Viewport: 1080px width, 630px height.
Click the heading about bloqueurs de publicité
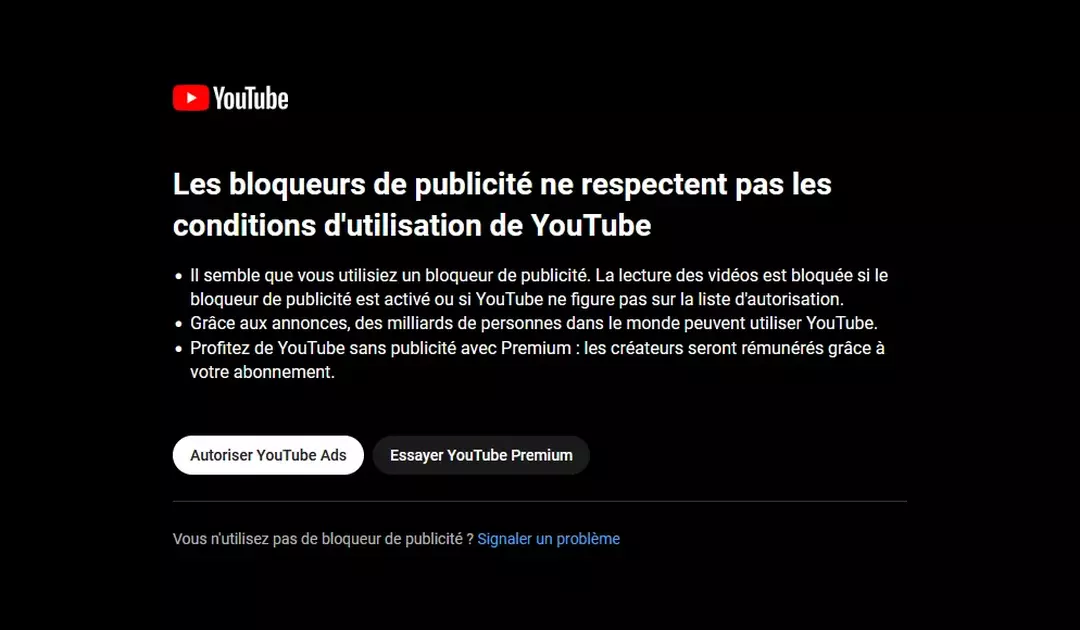click(x=502, y=204)
